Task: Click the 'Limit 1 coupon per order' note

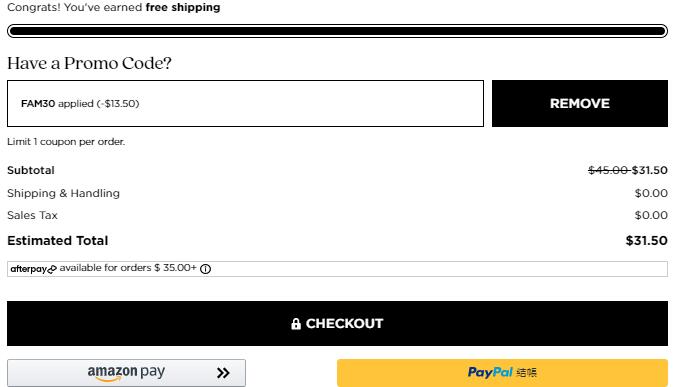Action: pyautogui.click(x=66, y=142)
